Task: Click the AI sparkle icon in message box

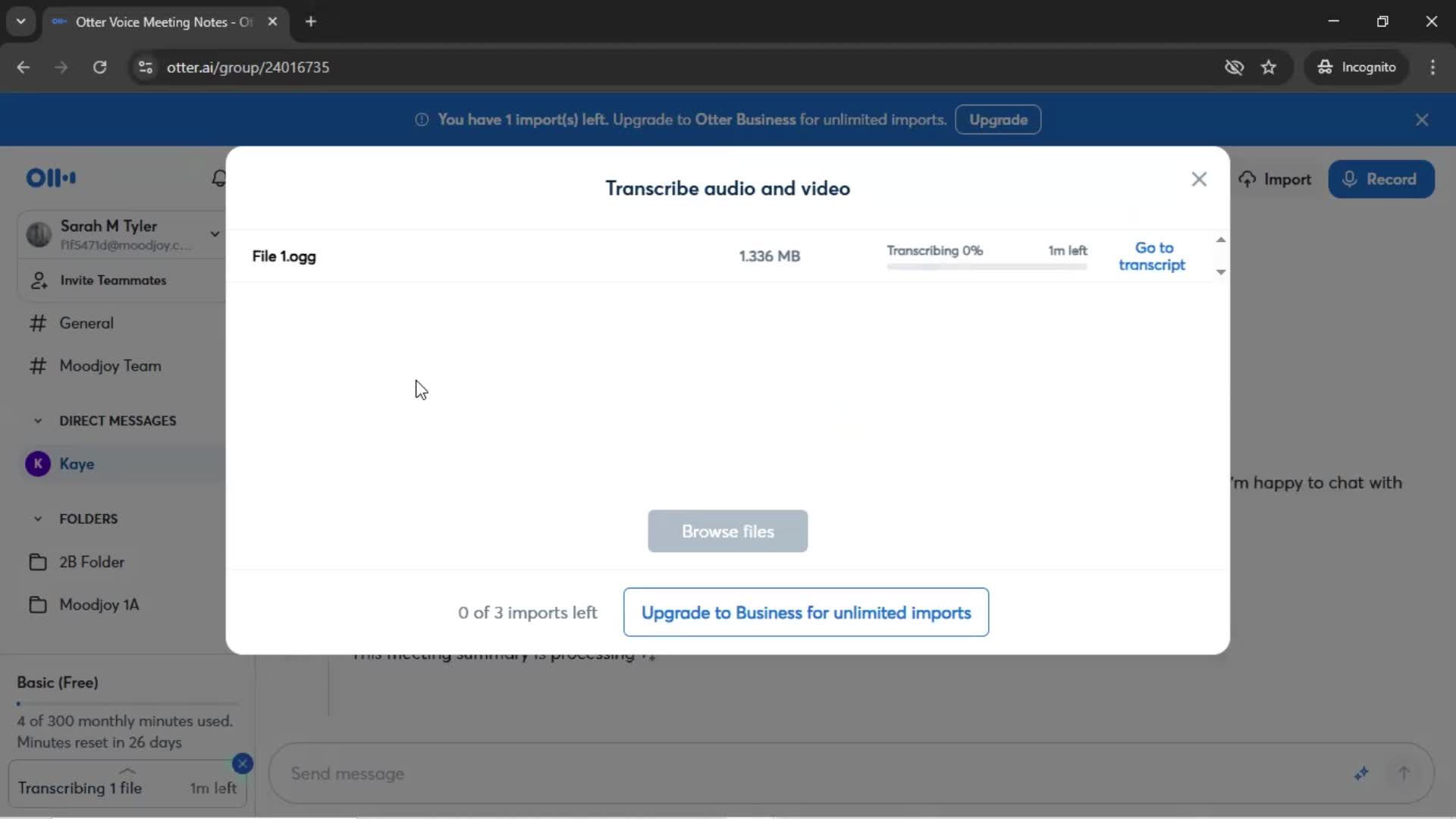Action: tap(1362, 773)
